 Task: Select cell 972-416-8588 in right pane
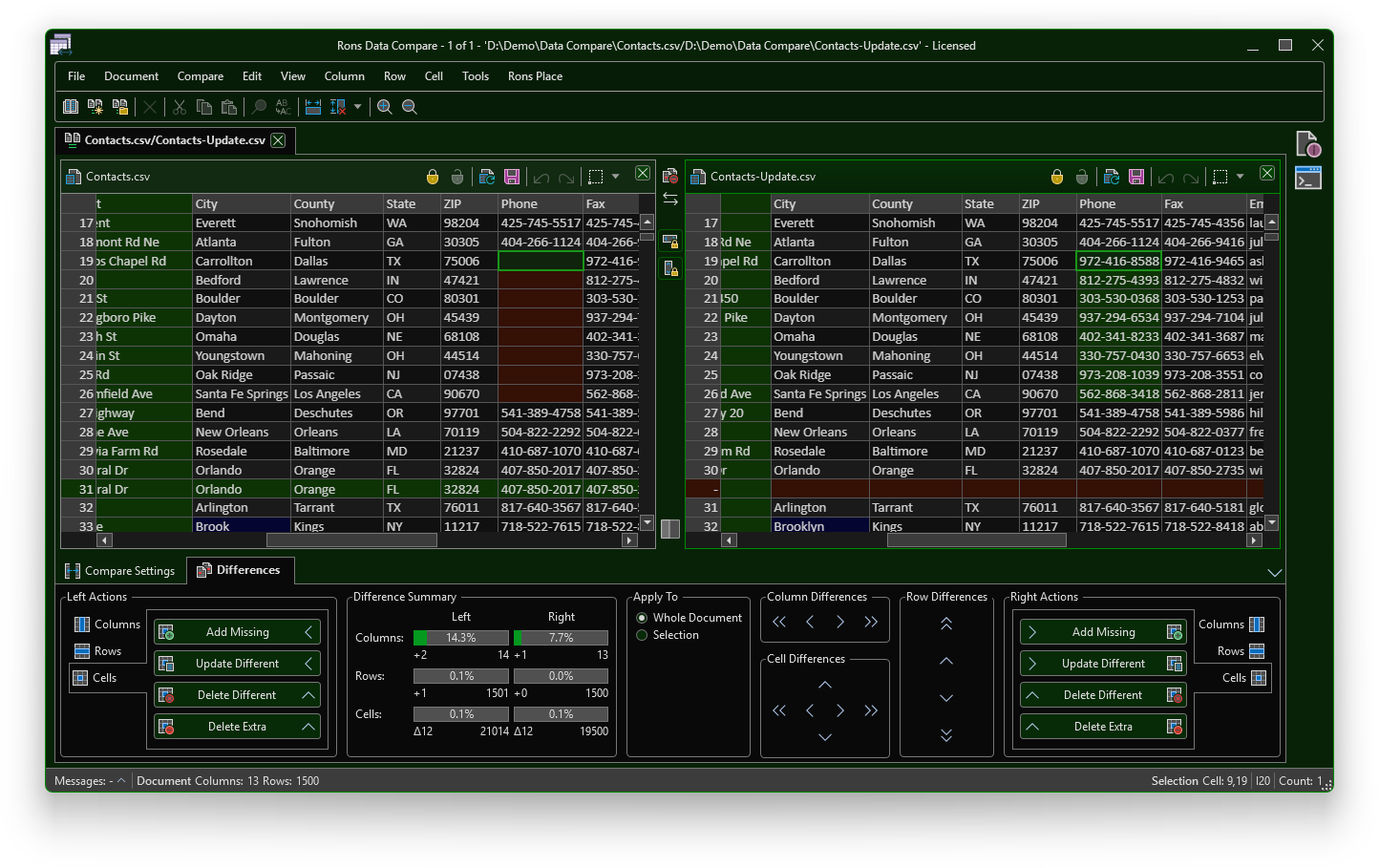tap(1118, 261)
